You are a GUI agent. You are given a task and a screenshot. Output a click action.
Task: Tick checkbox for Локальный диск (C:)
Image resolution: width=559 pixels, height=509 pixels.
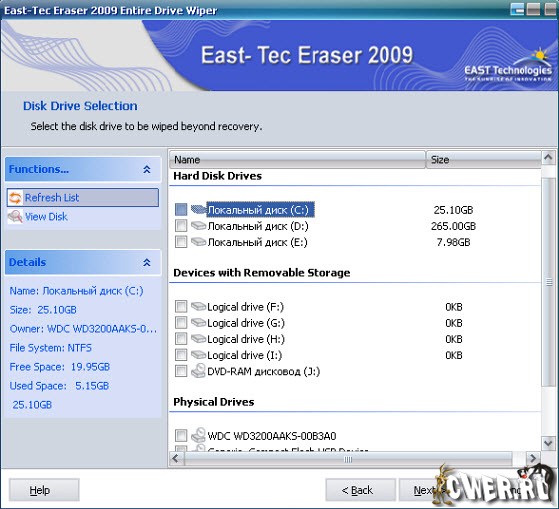coord(181,210)
